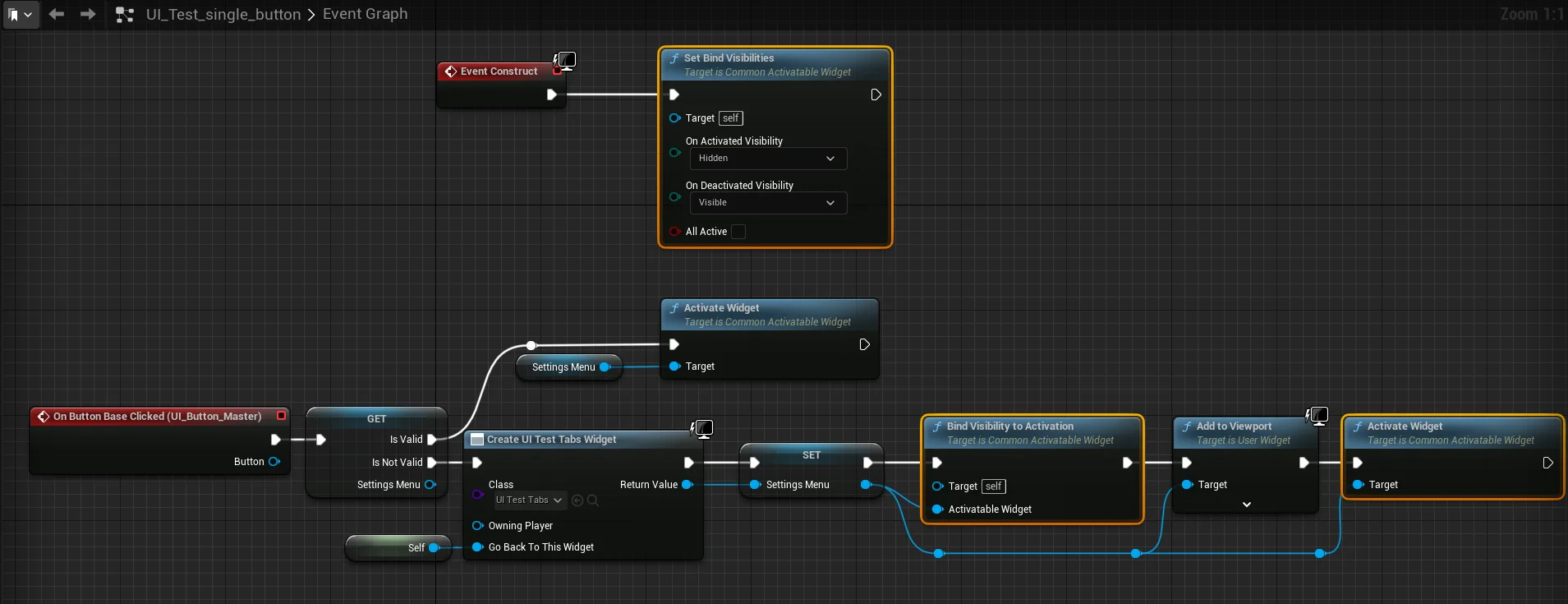Image resolution: width=1568 pixels, height=604 pixels.
Task: Click the Owning Player input pin
Action: 478,526
